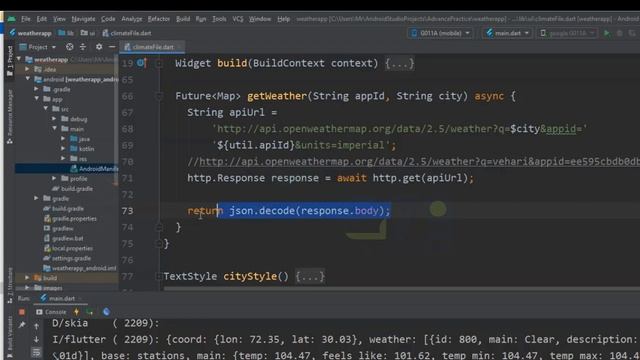Click the ui breadcrumb folder

[88, 33]
